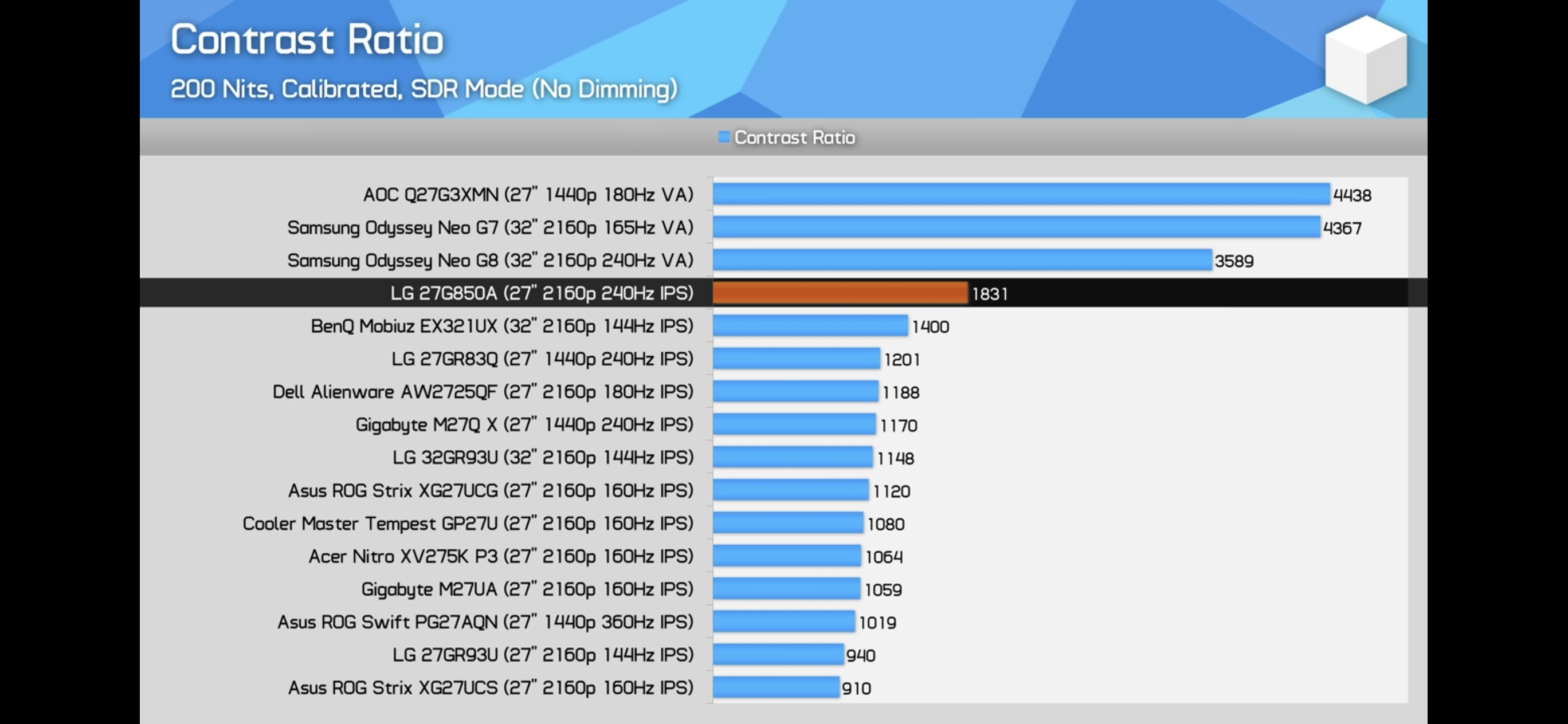Image resolution: width=1568 pixels, height=724 pixels.
Task: Select the Gigabyte M27UA label
Action: coord(527,589)
